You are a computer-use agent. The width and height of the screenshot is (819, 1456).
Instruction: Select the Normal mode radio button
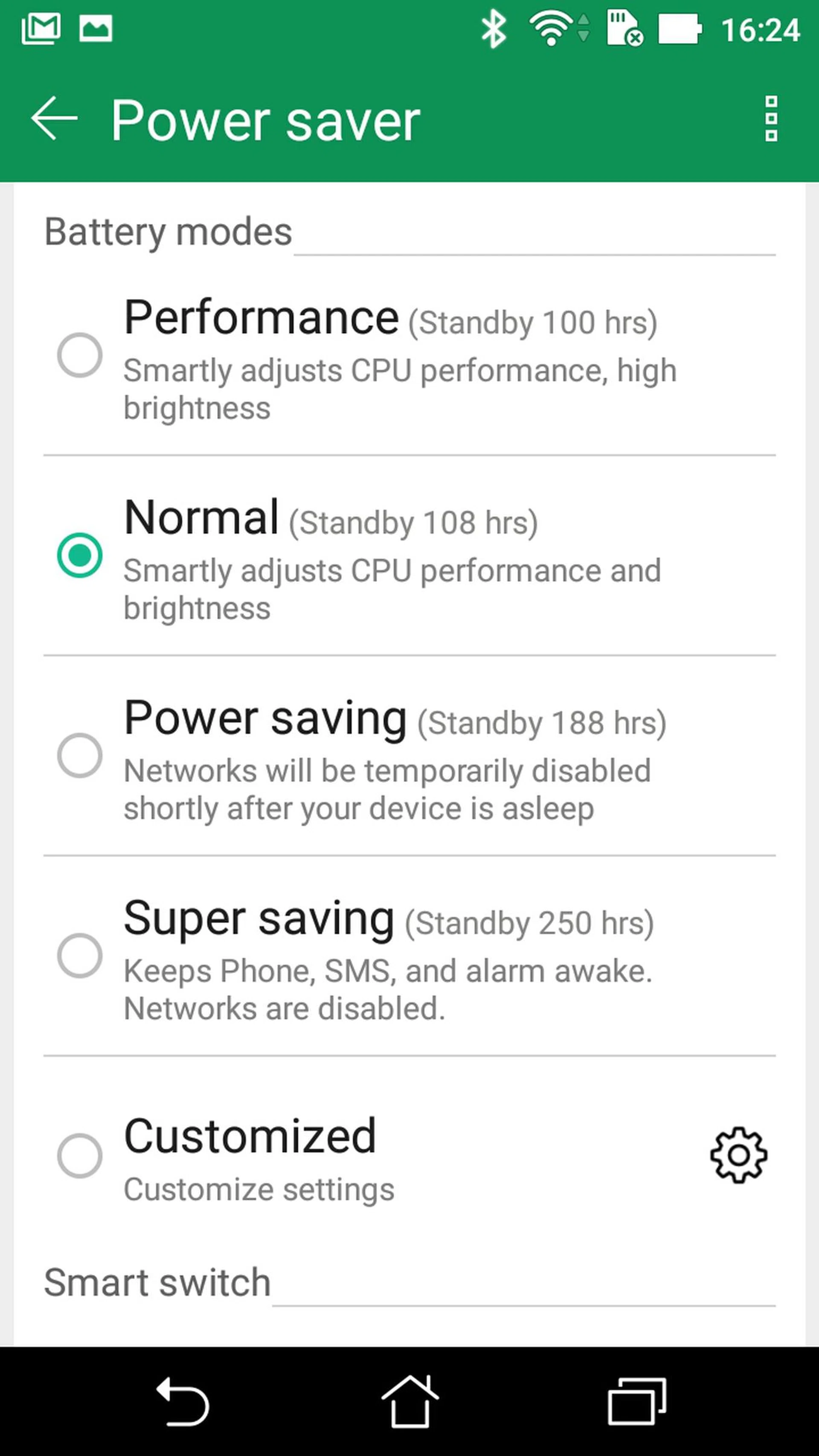pos(80,555)
